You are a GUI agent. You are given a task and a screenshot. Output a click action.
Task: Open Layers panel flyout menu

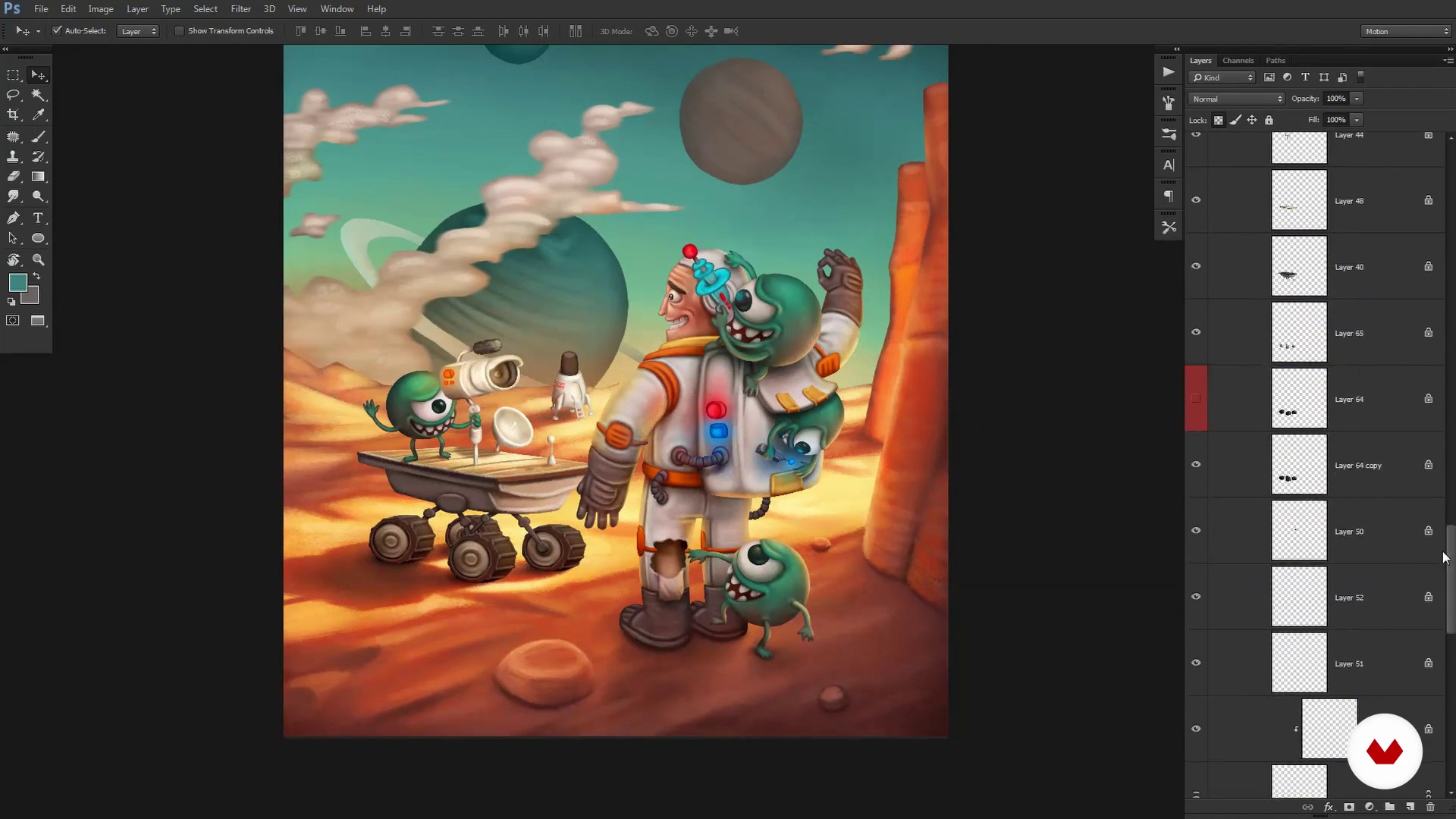pyautogui.click(x=1447, y=60)
